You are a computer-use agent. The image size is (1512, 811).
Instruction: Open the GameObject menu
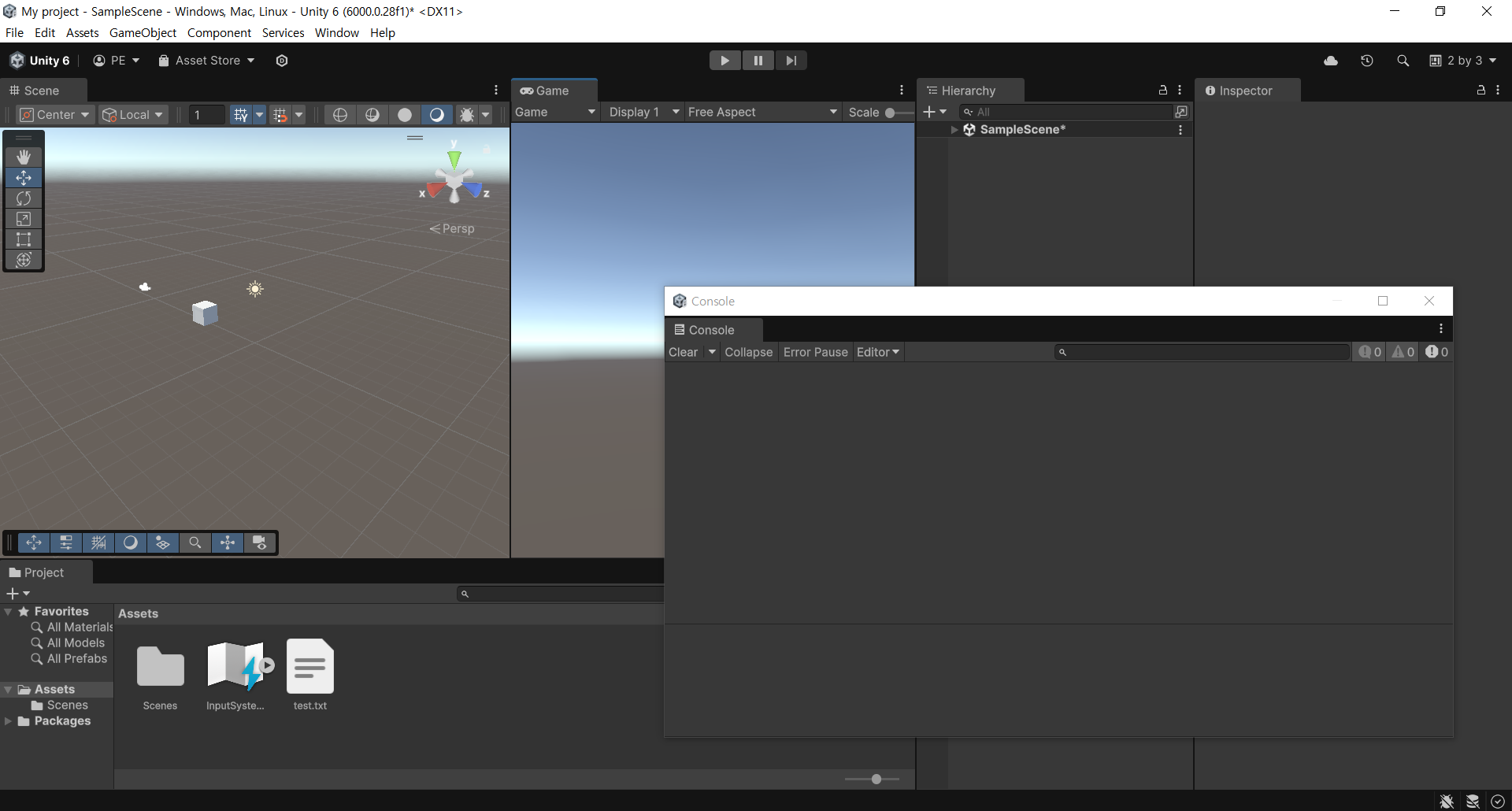click(x=143, y=33)
